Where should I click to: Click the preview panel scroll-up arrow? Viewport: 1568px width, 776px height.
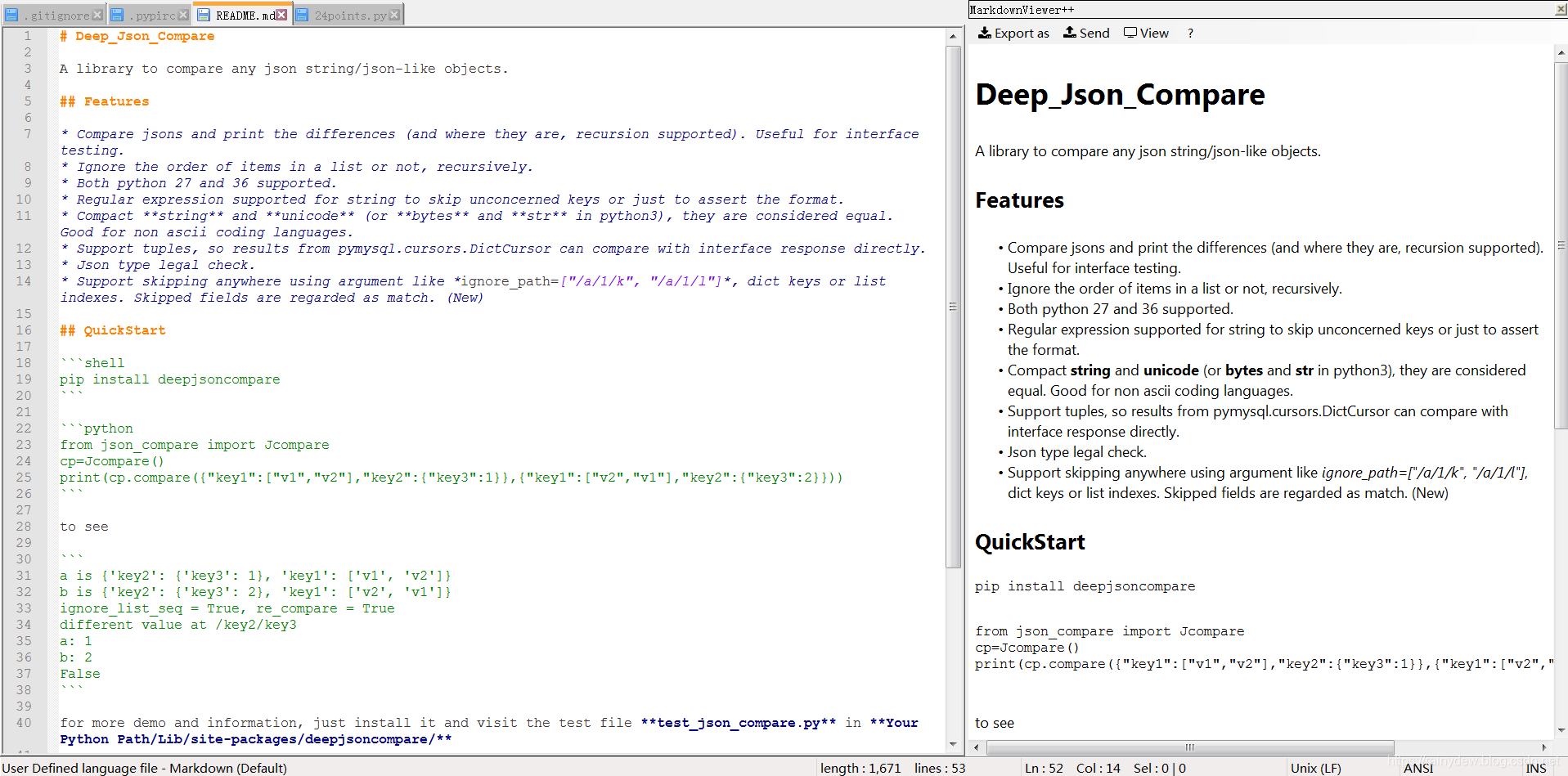[x=1561, y=53]
